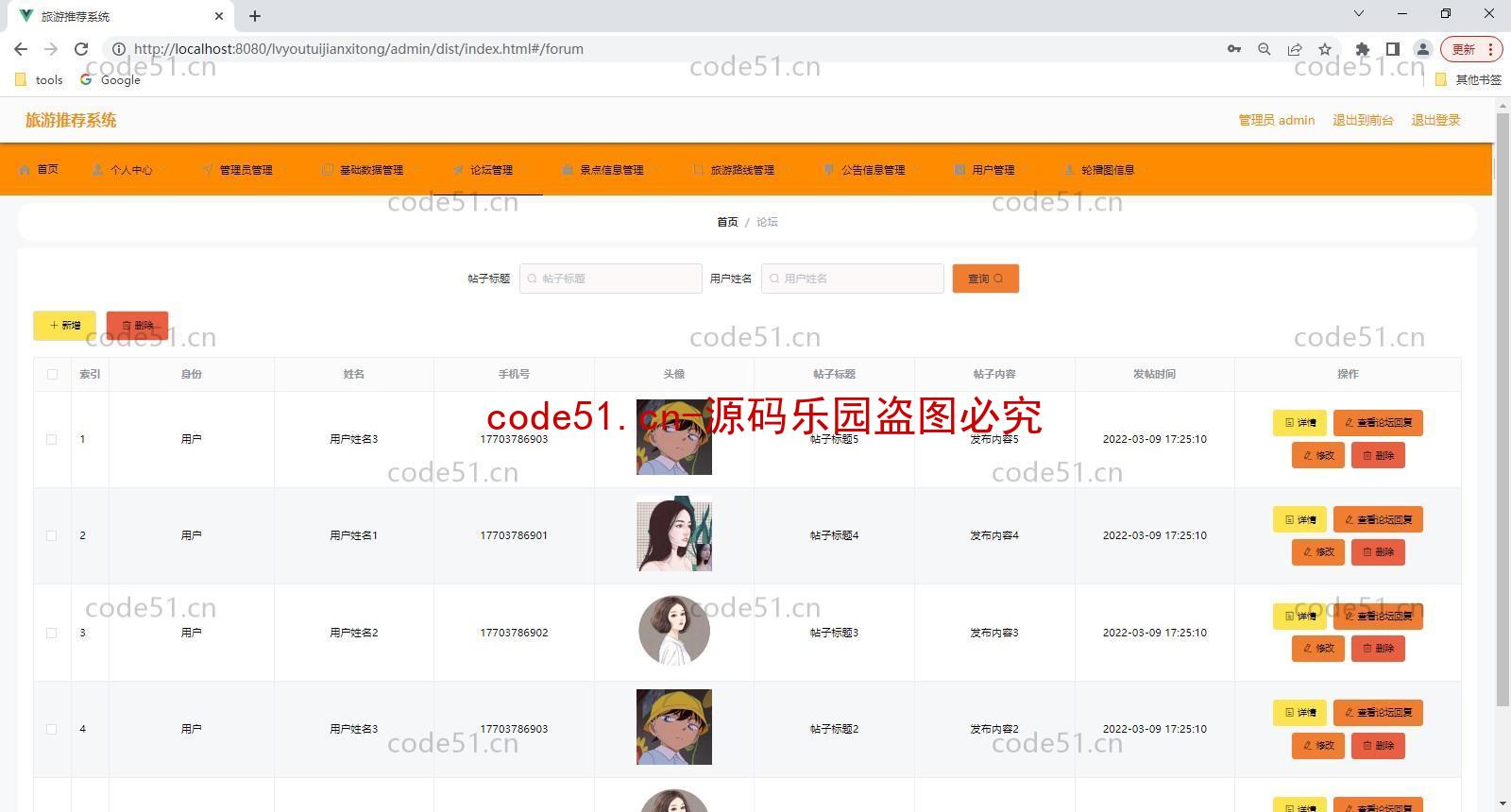Open the browser profile avatar icon
This screenshot has width=1511, height=812.
pos(1422,49)
